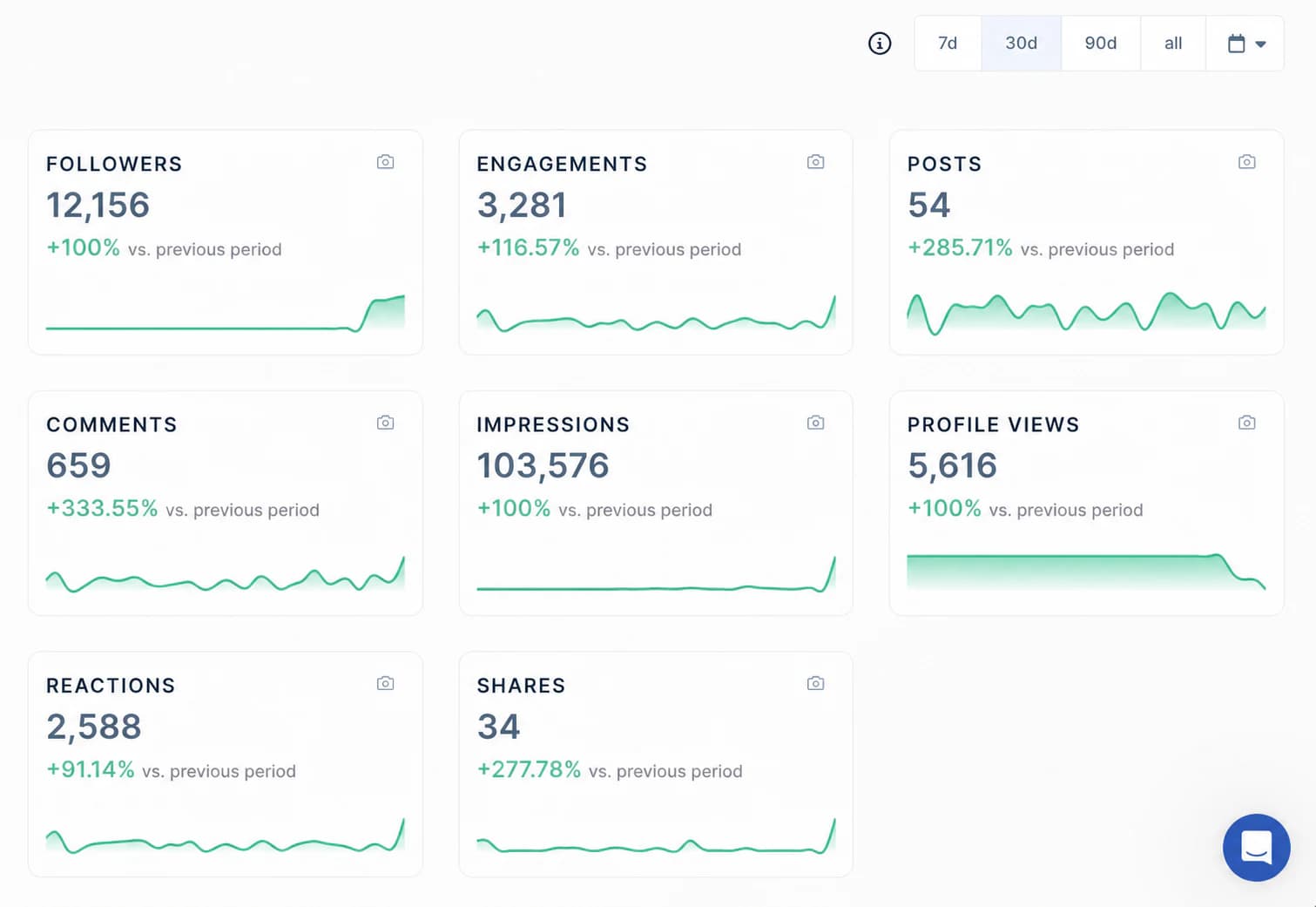Take snapshot of the Shares card
The height and width of the screenshot is (907, 1316).
815,683
